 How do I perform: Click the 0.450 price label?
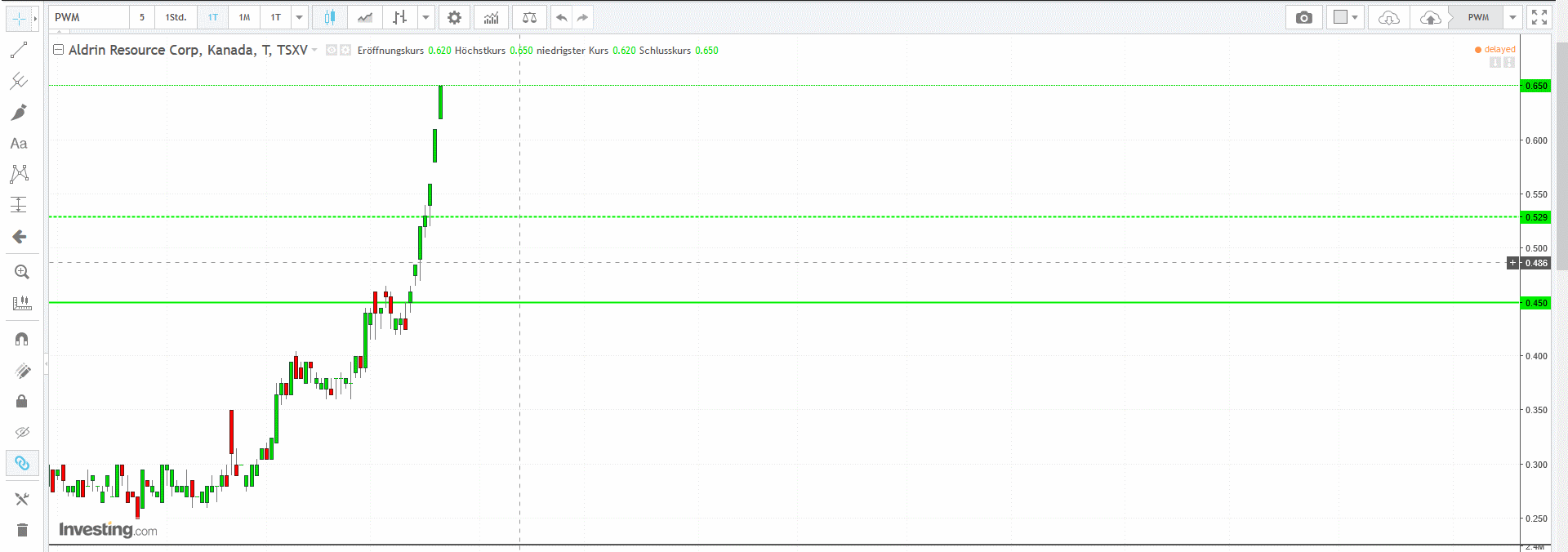pyautogui.click(x=1535, y=303)
